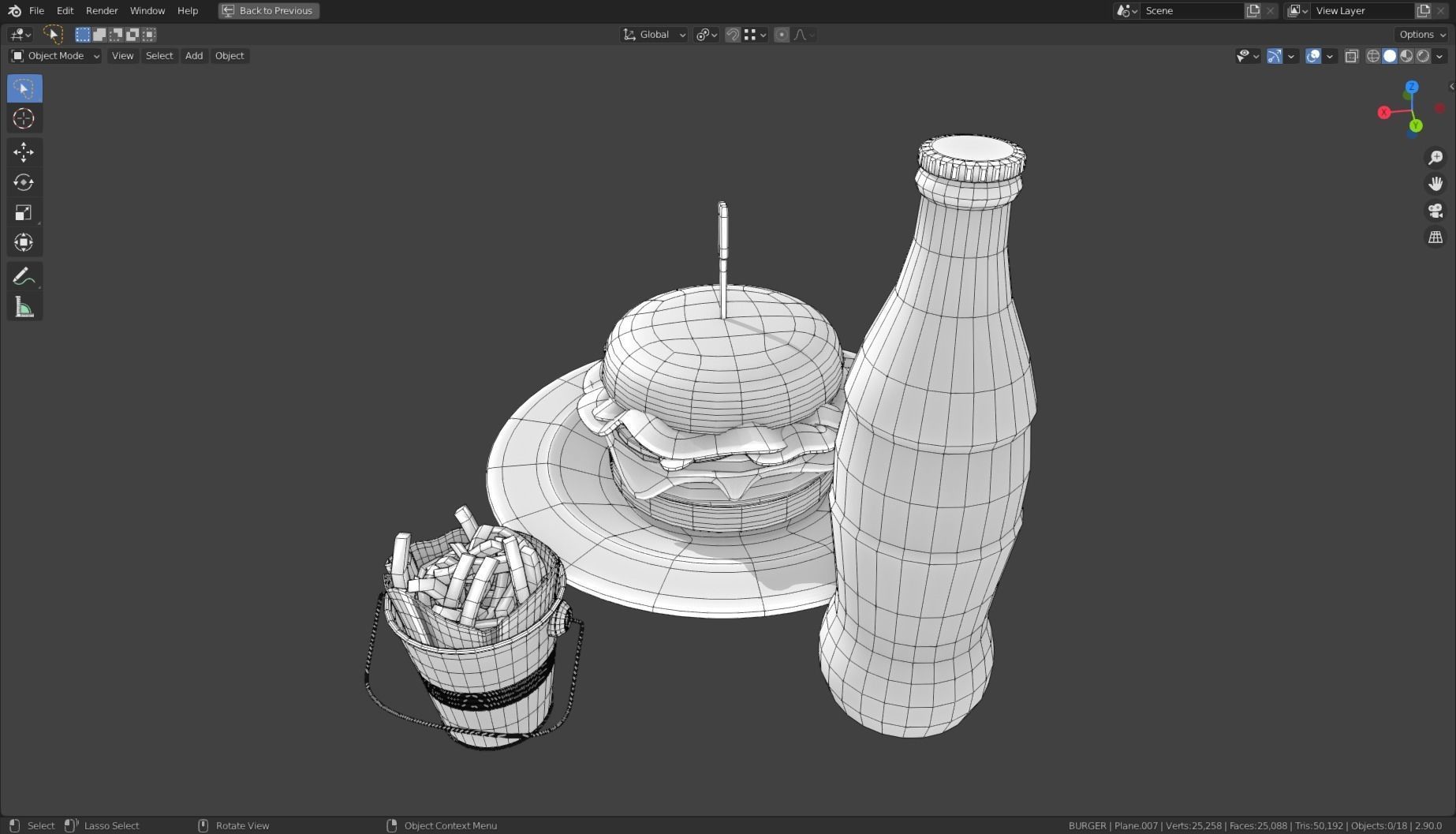Open proportional editing falloff menu
Image resolution: width=1456 pixels, height=834 pixels.
(x=804, y=34)
